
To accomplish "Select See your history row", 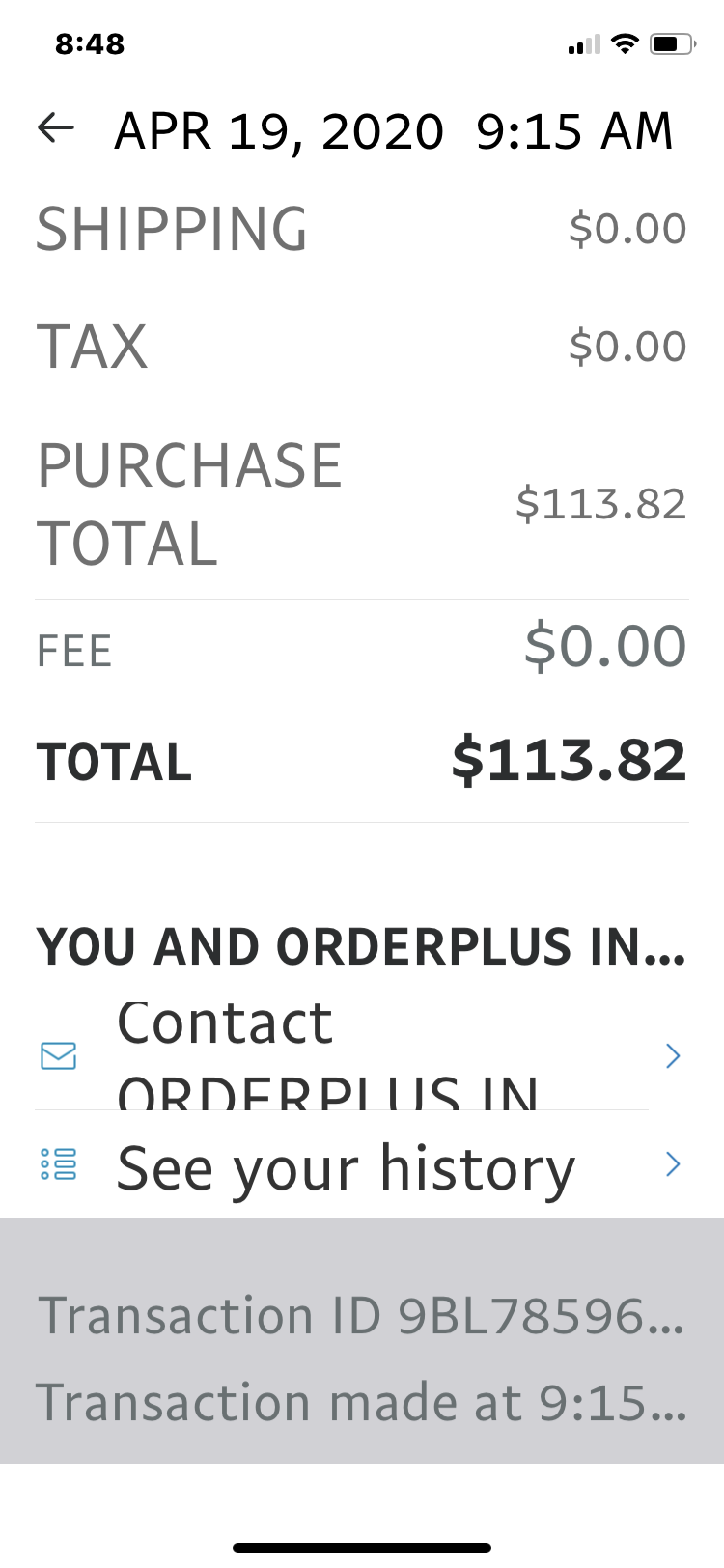I will tap(362, 1164).
